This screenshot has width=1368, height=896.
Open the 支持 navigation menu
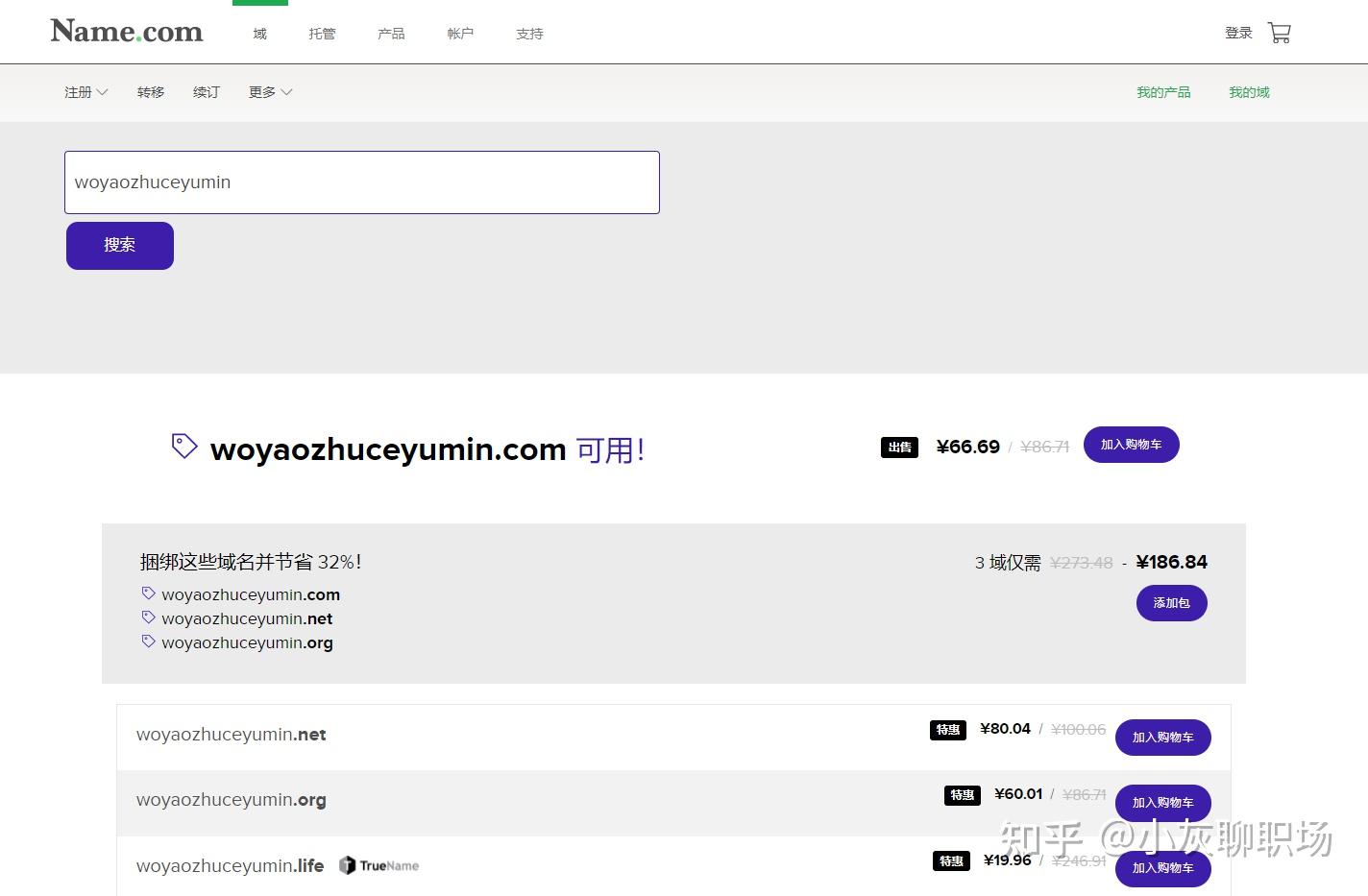(529, 34)
